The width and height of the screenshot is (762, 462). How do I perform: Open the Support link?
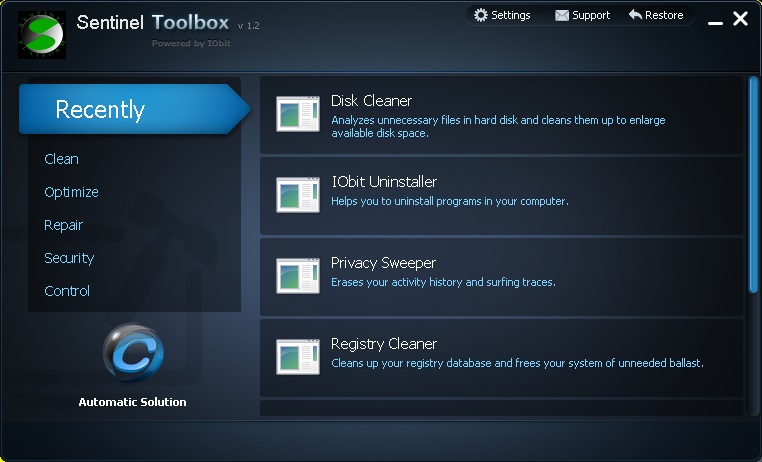[591, 15]
